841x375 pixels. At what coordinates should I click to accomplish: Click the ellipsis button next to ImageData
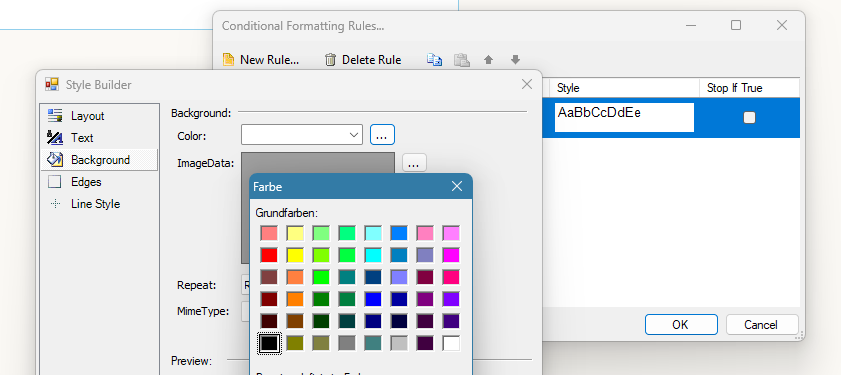pos(414,163)
